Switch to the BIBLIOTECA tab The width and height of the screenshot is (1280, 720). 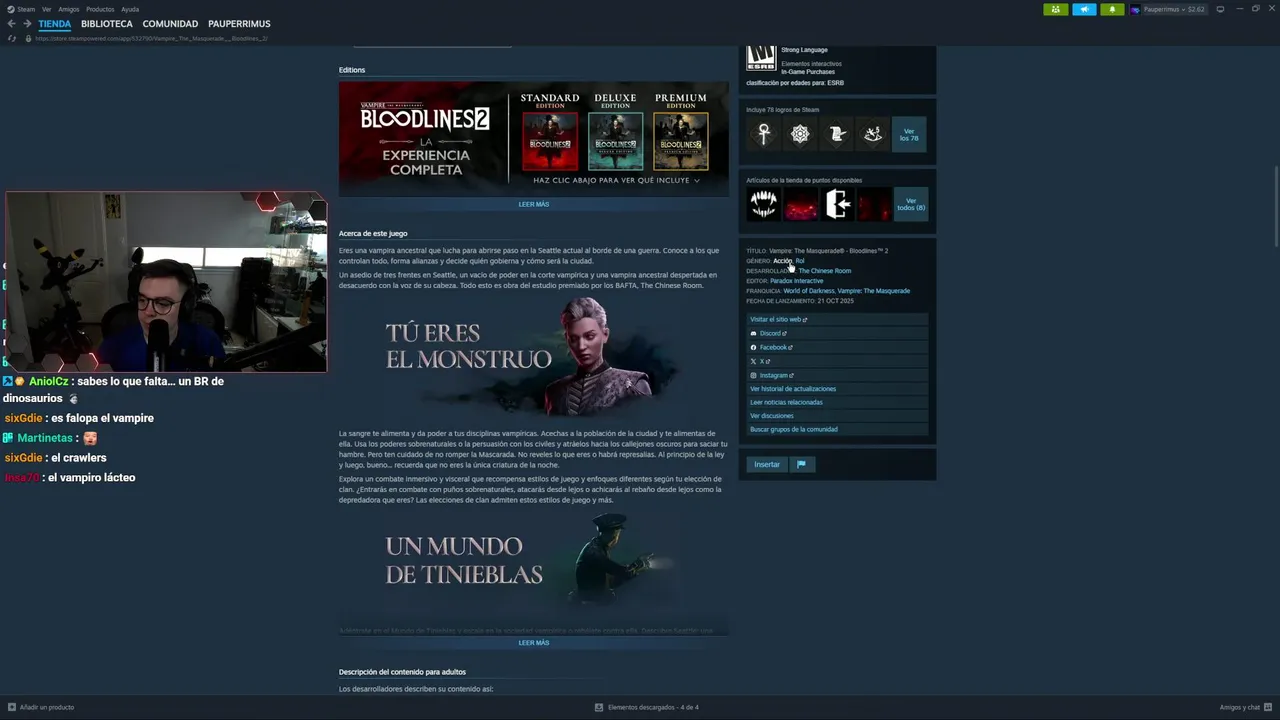[x=107, y=23]
